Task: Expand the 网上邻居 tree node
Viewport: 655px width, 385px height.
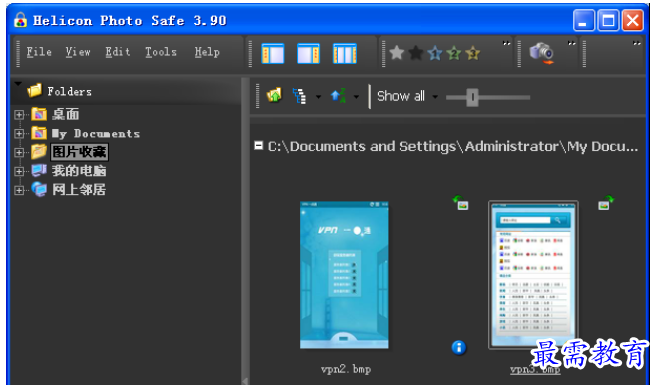Action: tap(19, 190)
